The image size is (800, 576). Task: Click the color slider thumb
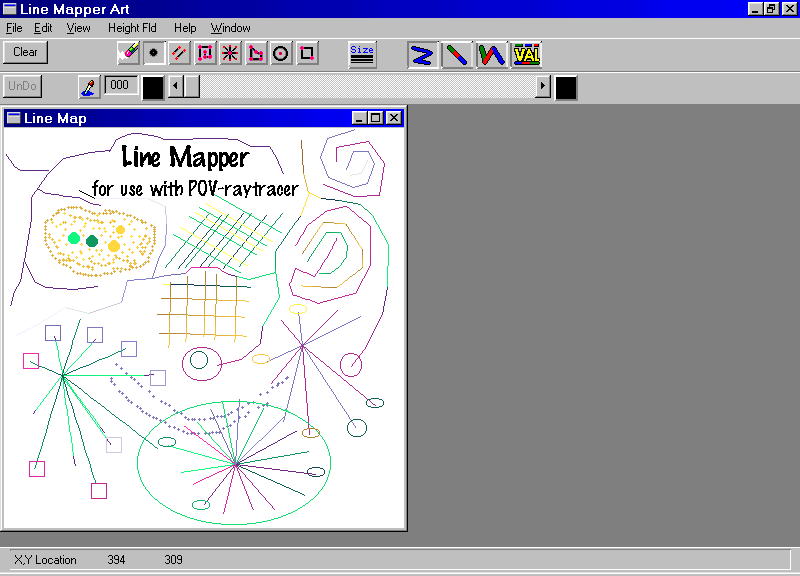191,86
